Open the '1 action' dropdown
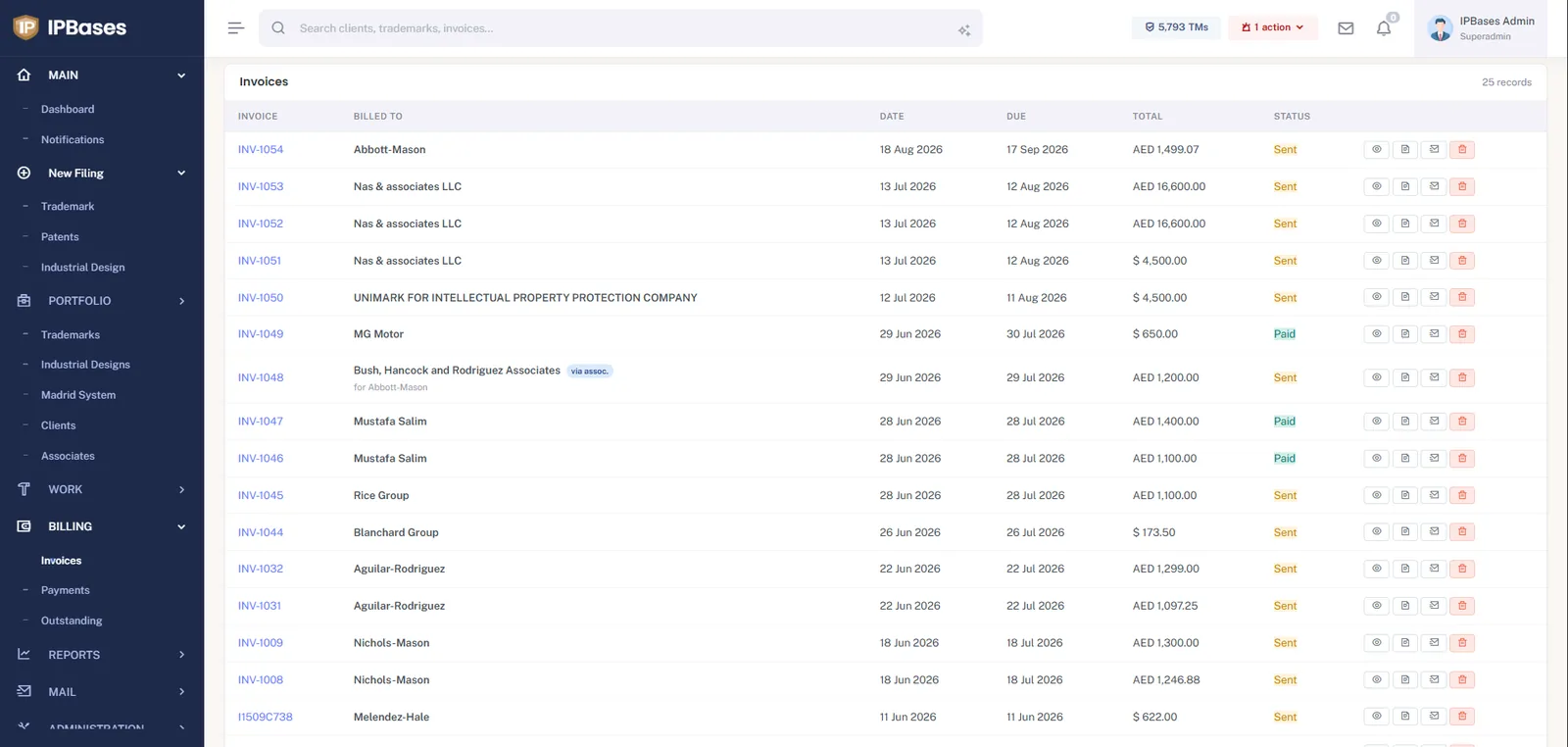The image size is (1568, 747). 1272,27
